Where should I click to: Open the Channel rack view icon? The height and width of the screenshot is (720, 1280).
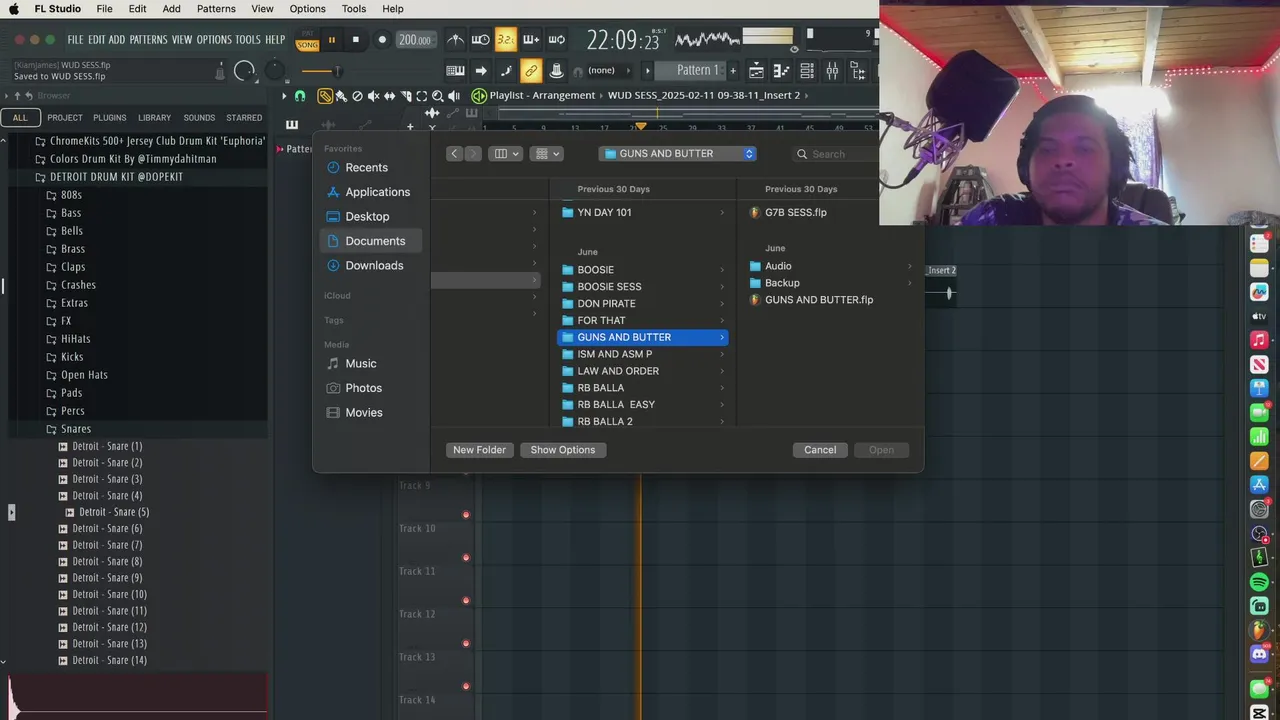[x=807, y=70]
